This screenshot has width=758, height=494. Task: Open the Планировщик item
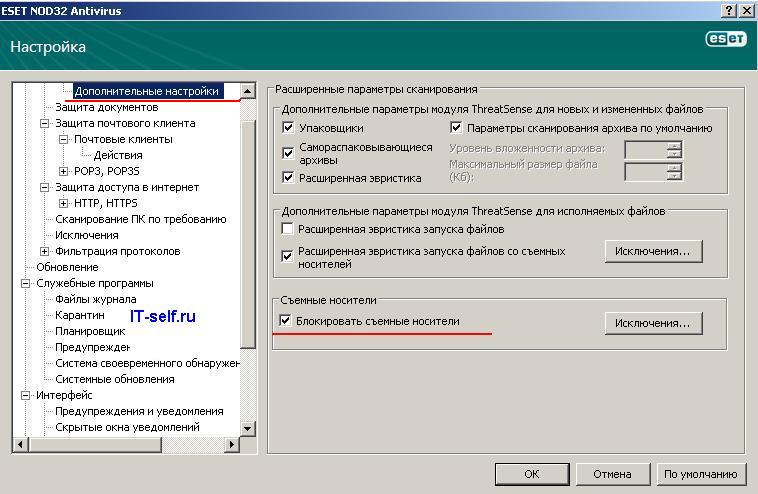pyautogui.click(x=90, y=331)
